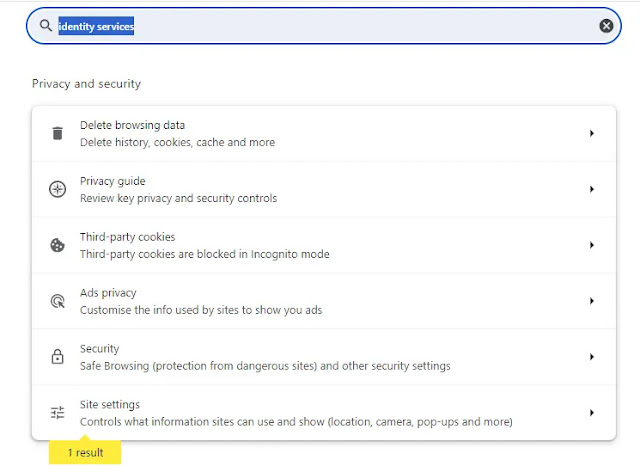Image resolution: width=640 pixels, height=466 pixels.
Task: Open Ads privacy using right arrow
Action: (x=592, y=301)
